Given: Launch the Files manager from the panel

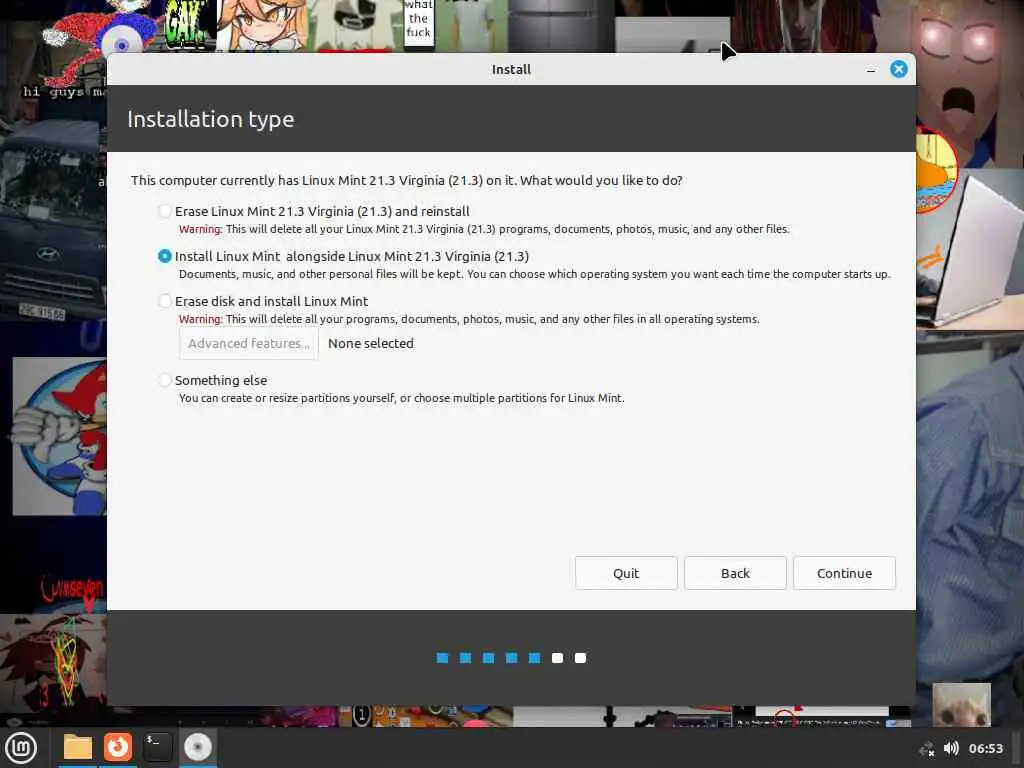Looking at the screenshot, I should [78, 747].
